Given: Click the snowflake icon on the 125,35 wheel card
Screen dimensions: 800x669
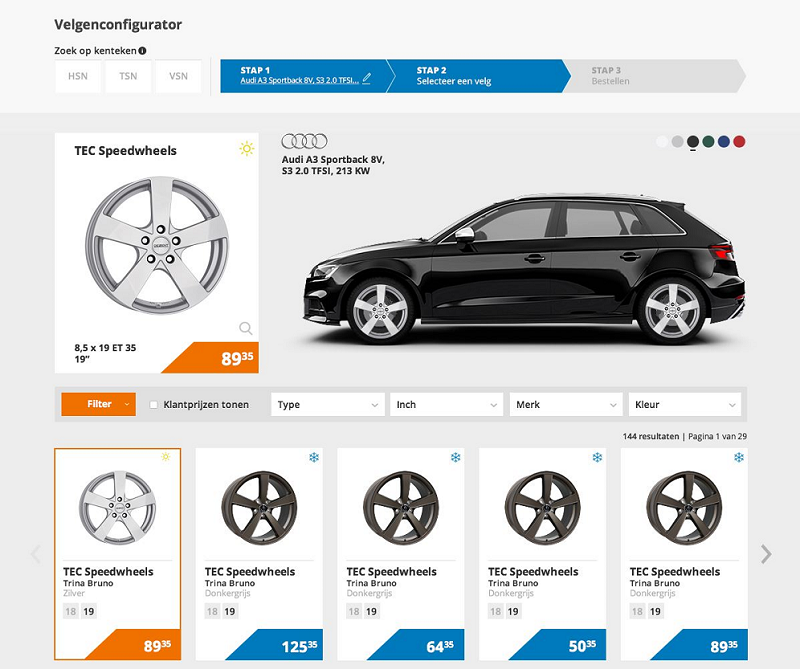Looking at the screenshot, I should [314, 457].
